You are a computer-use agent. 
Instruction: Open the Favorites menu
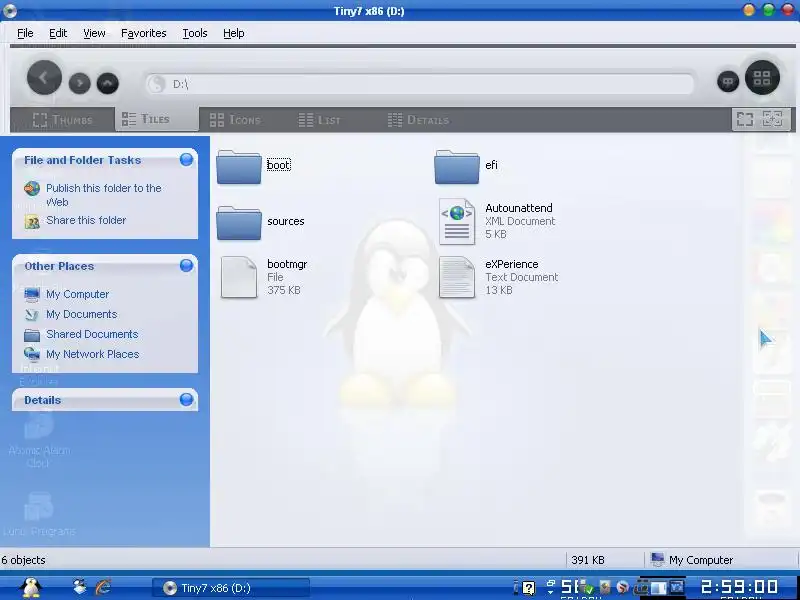point(143,33)
